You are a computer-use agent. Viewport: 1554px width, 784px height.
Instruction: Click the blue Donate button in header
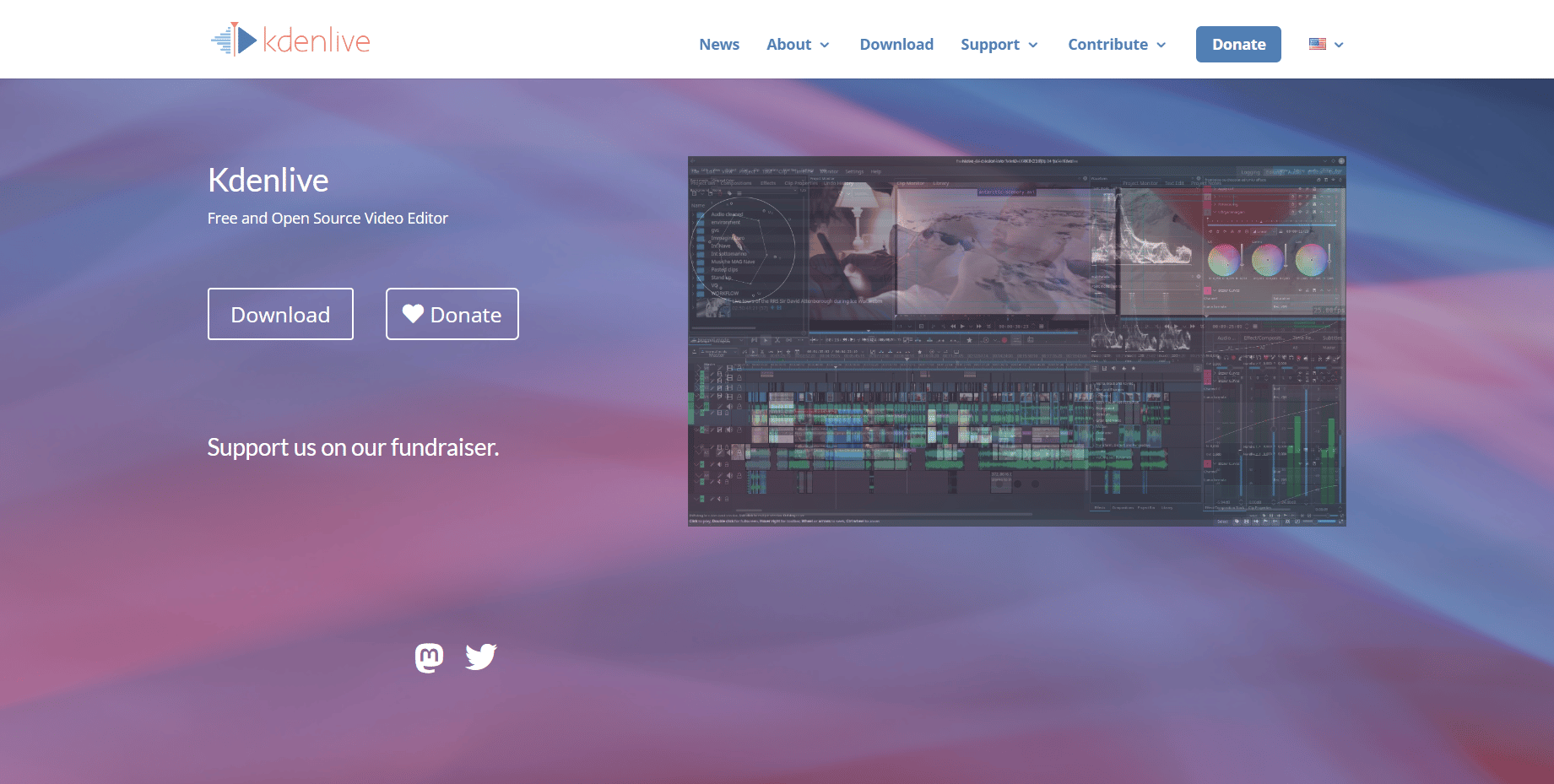coord(1238,44)
